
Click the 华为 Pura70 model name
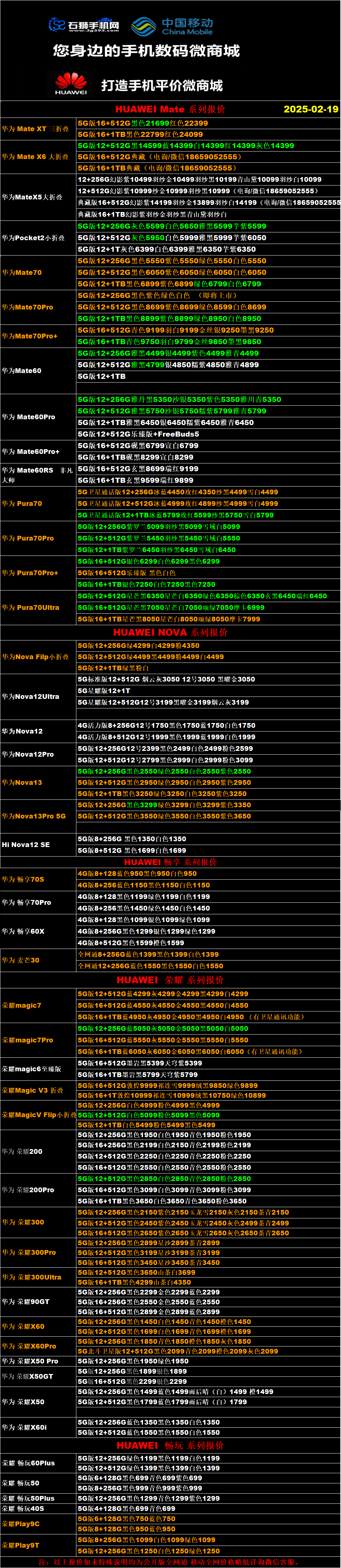(22, 504)
